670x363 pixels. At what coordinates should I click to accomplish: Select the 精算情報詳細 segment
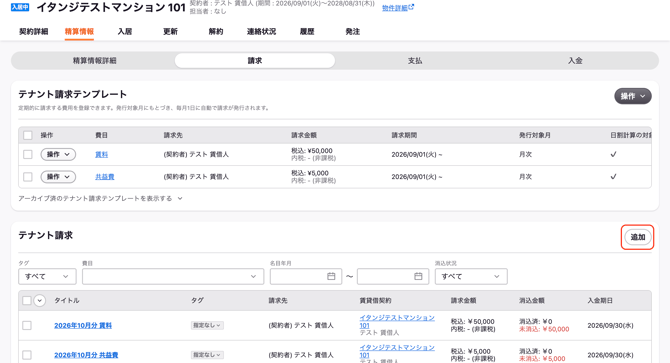[94, 61]
